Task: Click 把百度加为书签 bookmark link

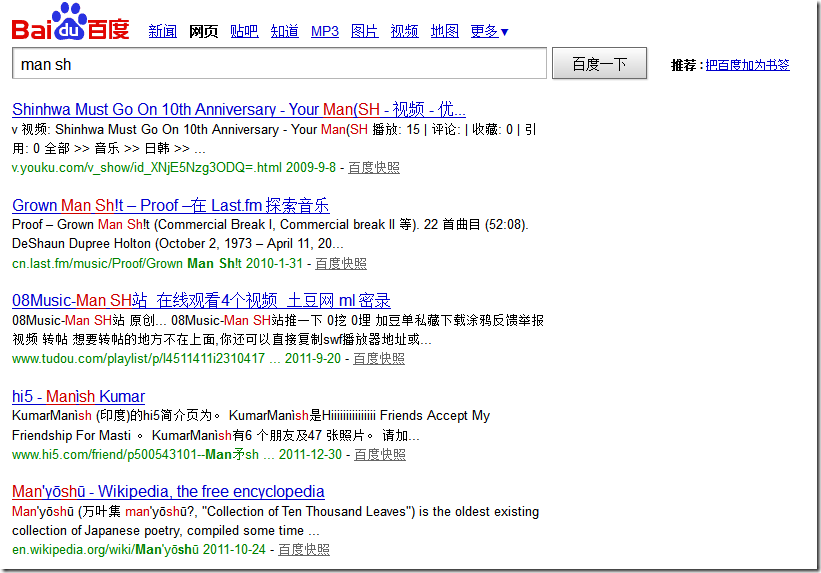Action: 747,65
